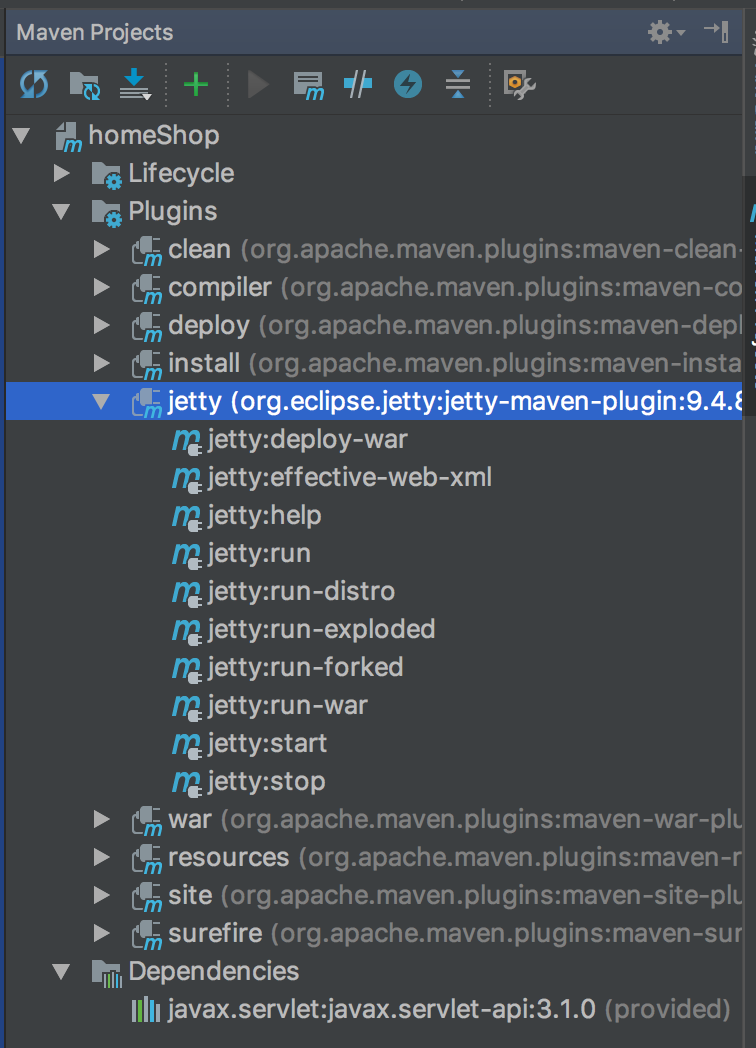
Task: Click the Lifecycle folder icon
Action: click(x=106, y=174)
